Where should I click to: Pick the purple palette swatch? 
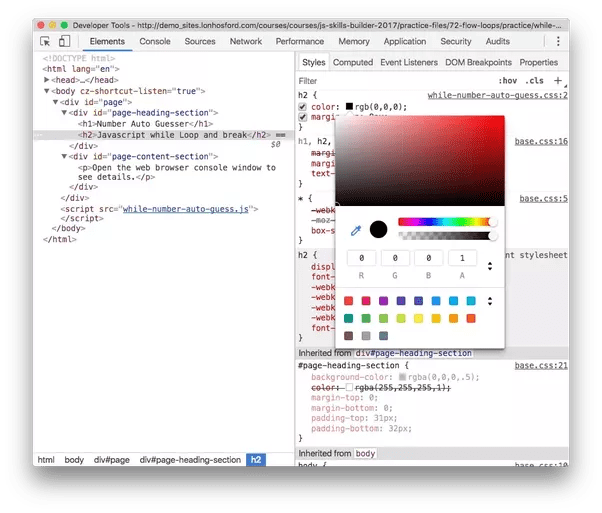tap(383, 301)
